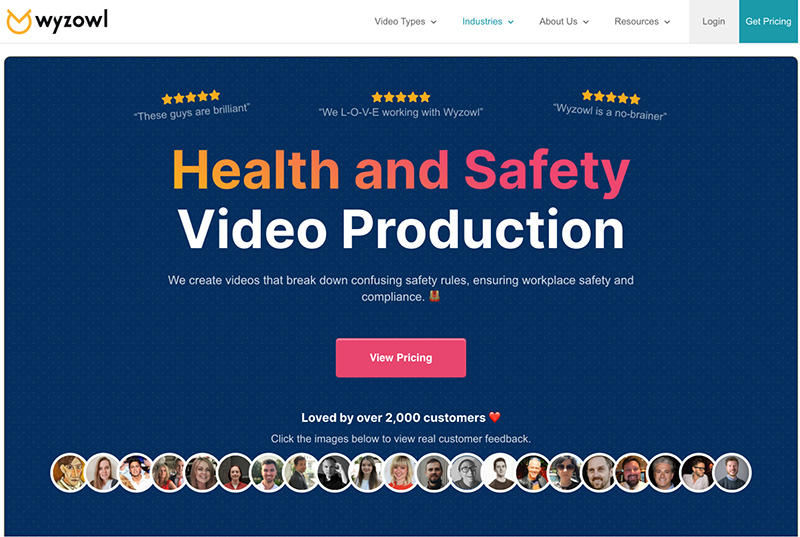Click the stars above "We L-O-V-E working with Wyzowl"
Image resolution: width=800 pixels, height=537 pixels.
[400, 97]
